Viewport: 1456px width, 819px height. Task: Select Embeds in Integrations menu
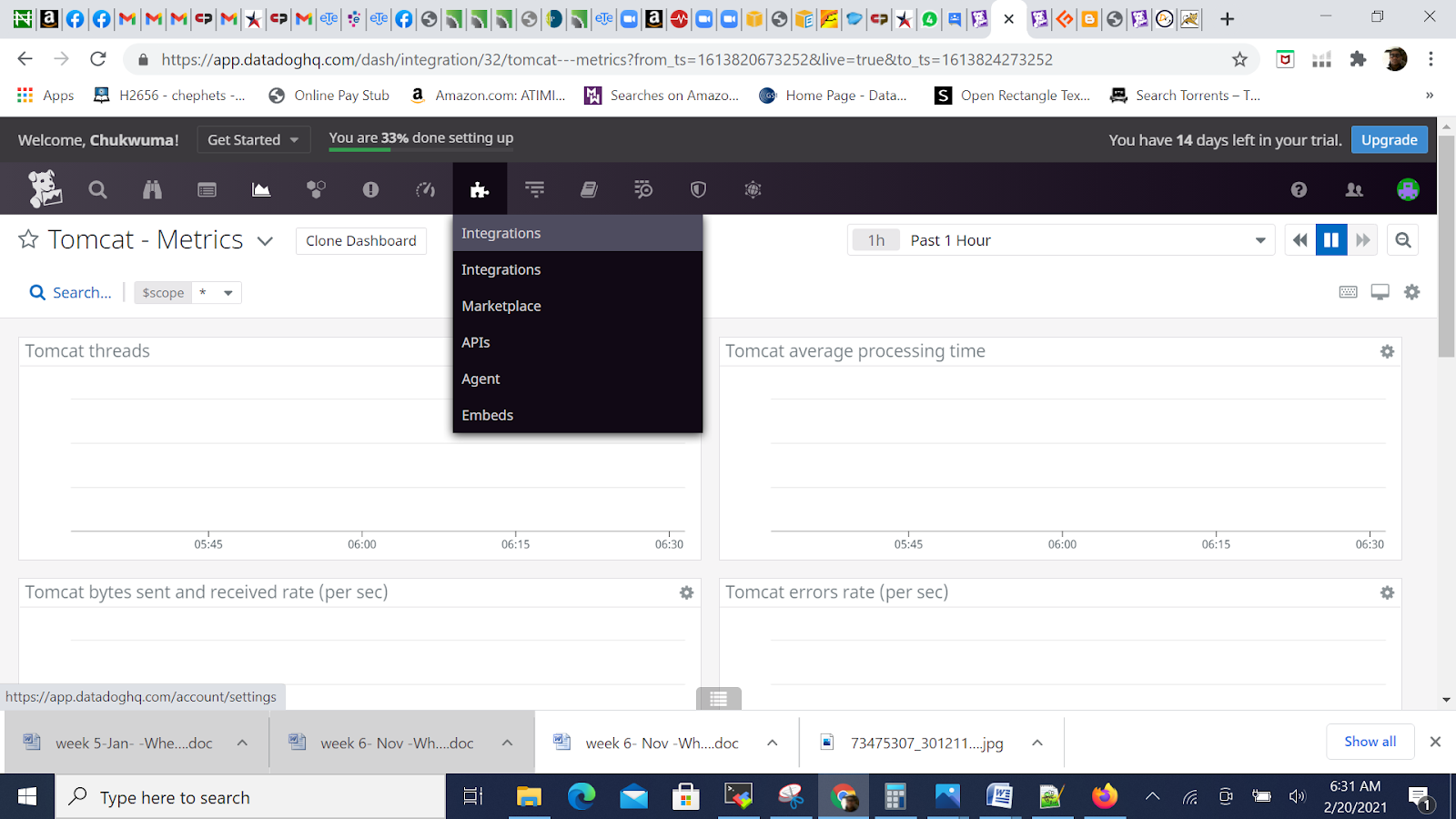point(578,415)
